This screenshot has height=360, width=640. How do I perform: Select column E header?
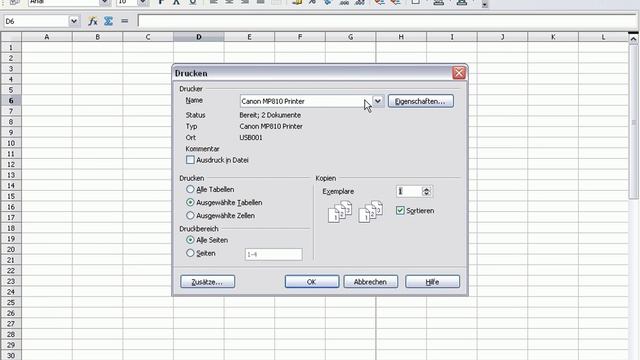(x=249, y=37)
